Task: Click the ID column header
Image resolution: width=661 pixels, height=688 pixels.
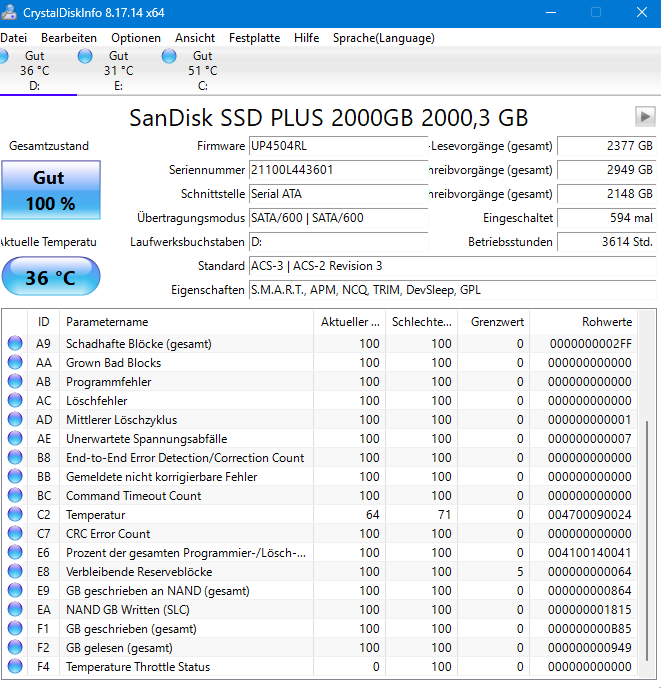Action: point(43,322)
